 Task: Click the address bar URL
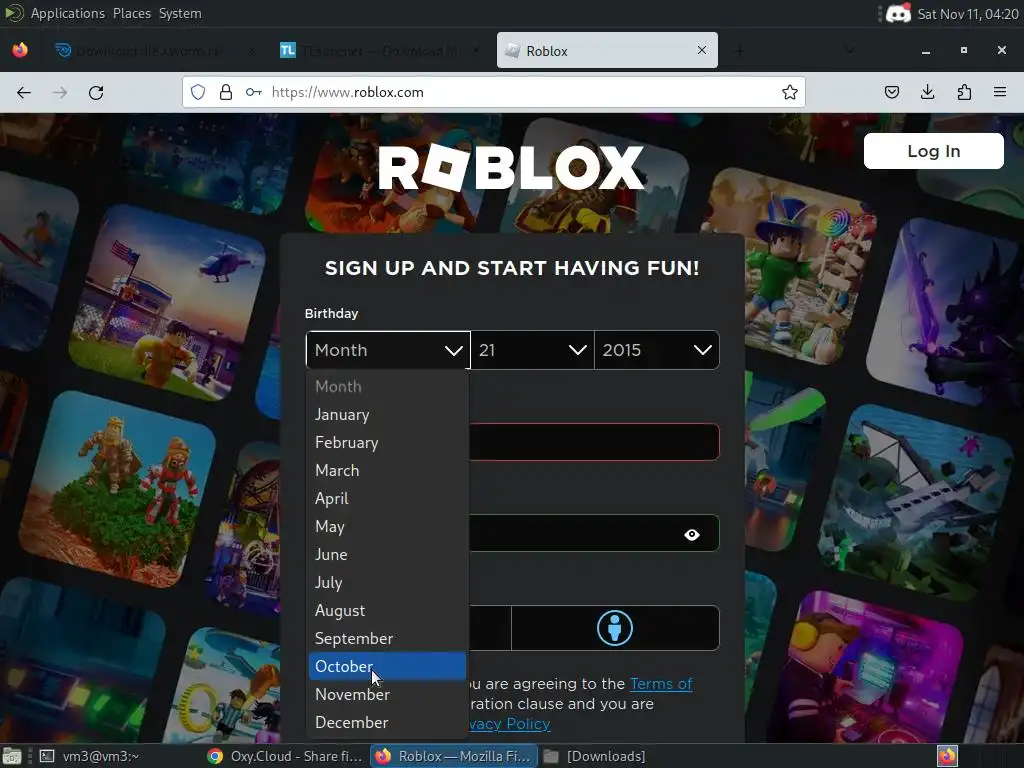(x=347, y=93)
